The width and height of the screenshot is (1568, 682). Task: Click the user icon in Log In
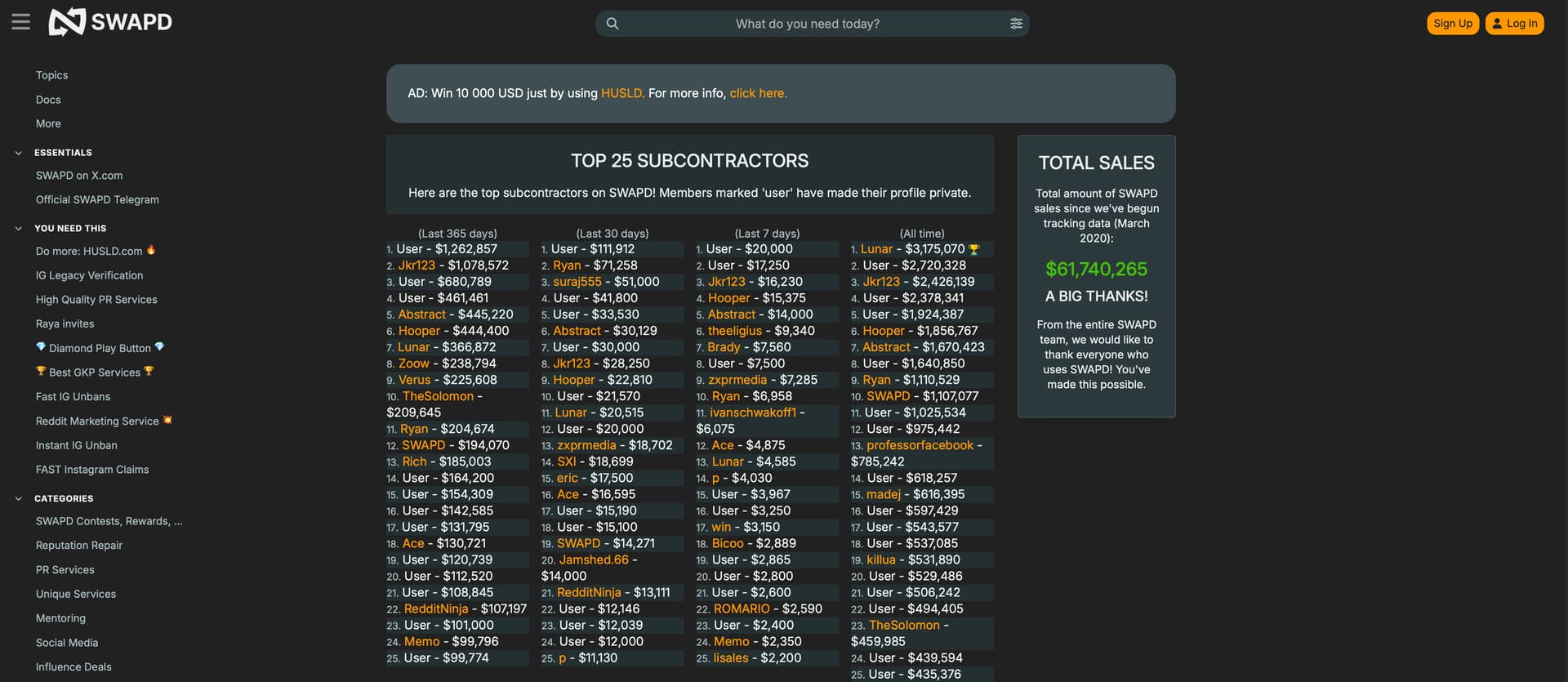point(1497,24)
